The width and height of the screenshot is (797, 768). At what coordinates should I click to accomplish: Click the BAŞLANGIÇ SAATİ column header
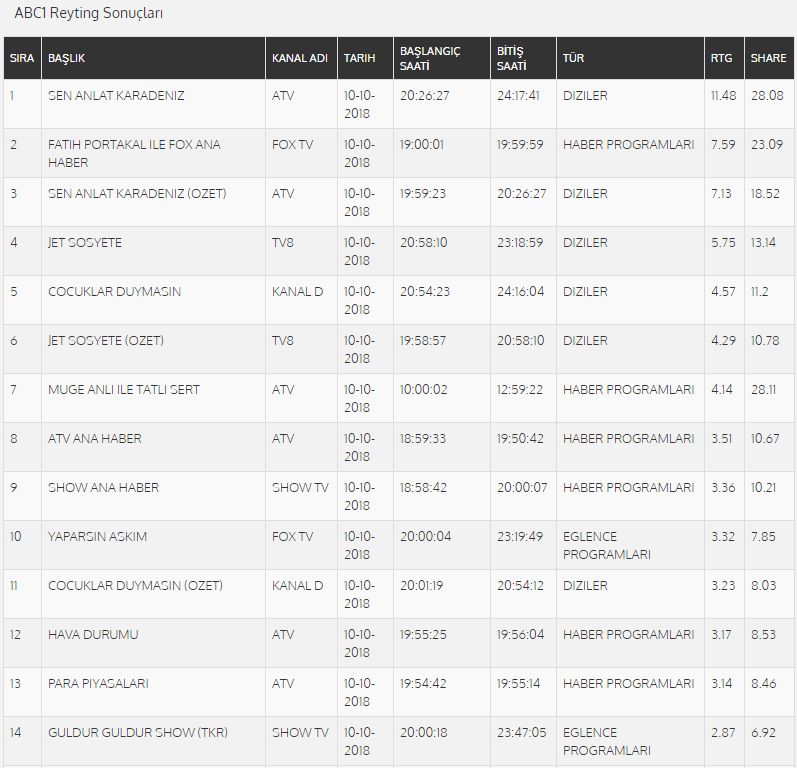[x=441, y=58]
